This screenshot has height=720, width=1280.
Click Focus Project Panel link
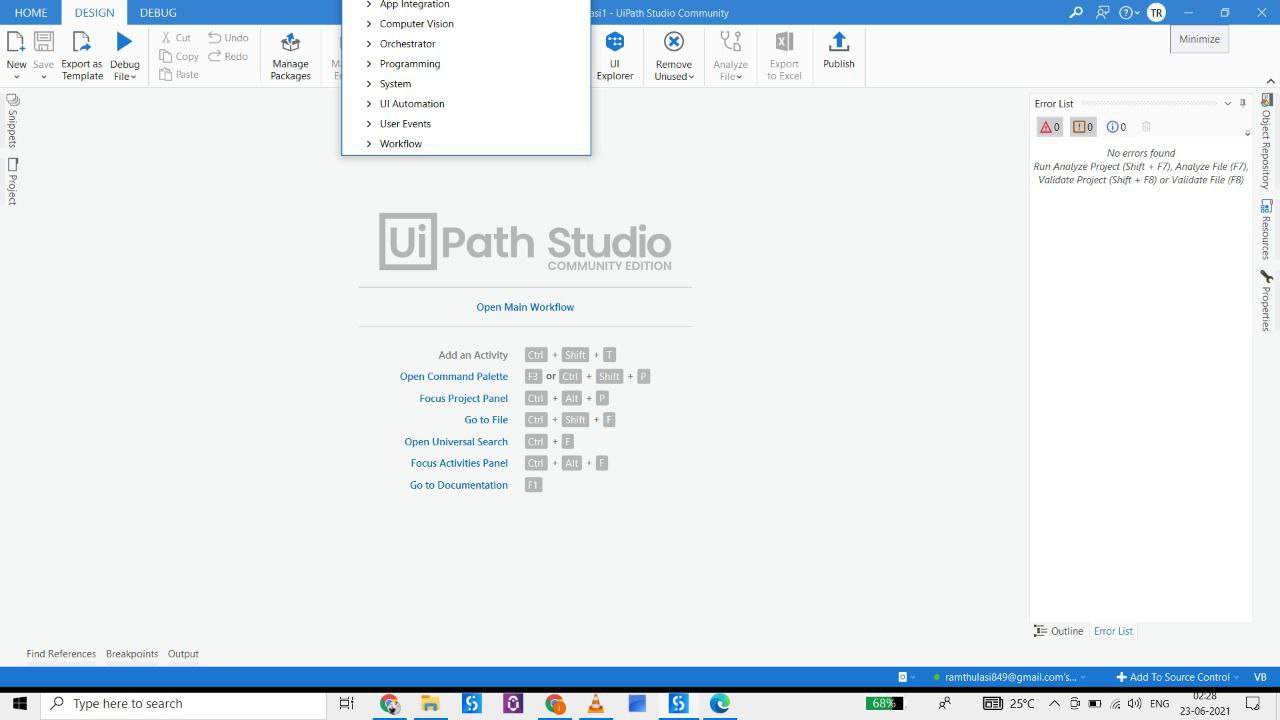click(464, 398)
